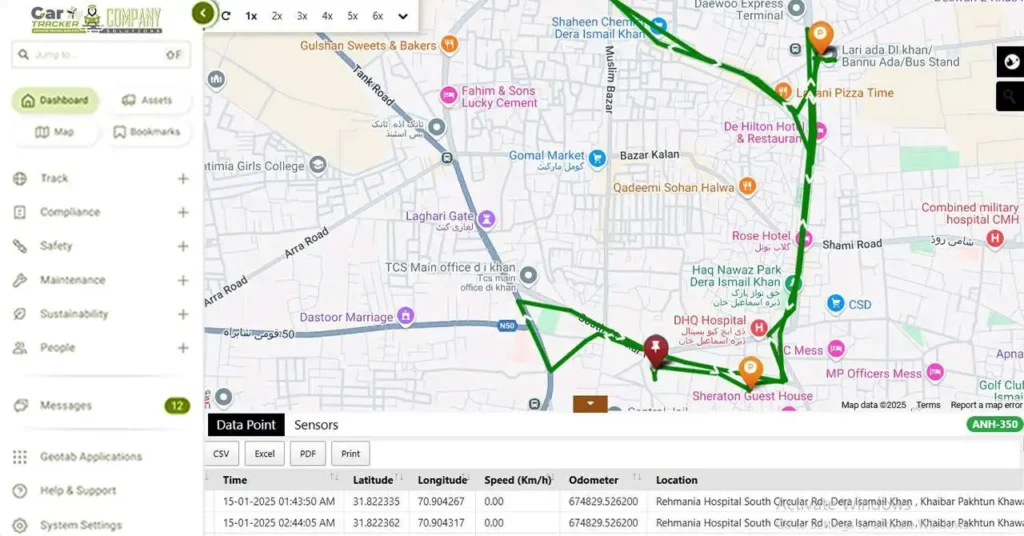The height and width of the screenshot is (536, 1024).
Task: Click the red pin marker on map
Action: pos(656,351)
